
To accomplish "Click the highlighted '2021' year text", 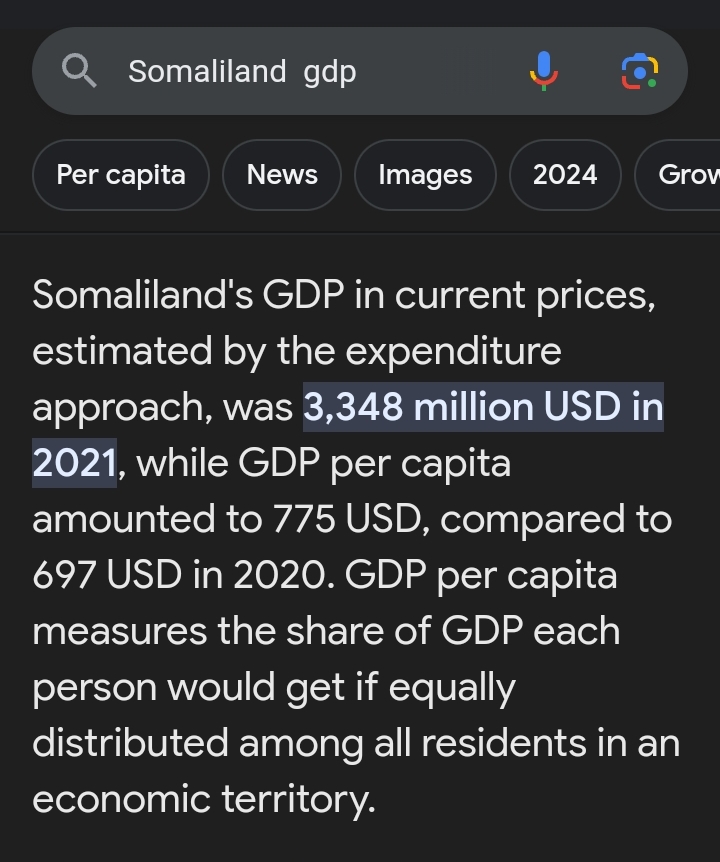I will 74,463.
